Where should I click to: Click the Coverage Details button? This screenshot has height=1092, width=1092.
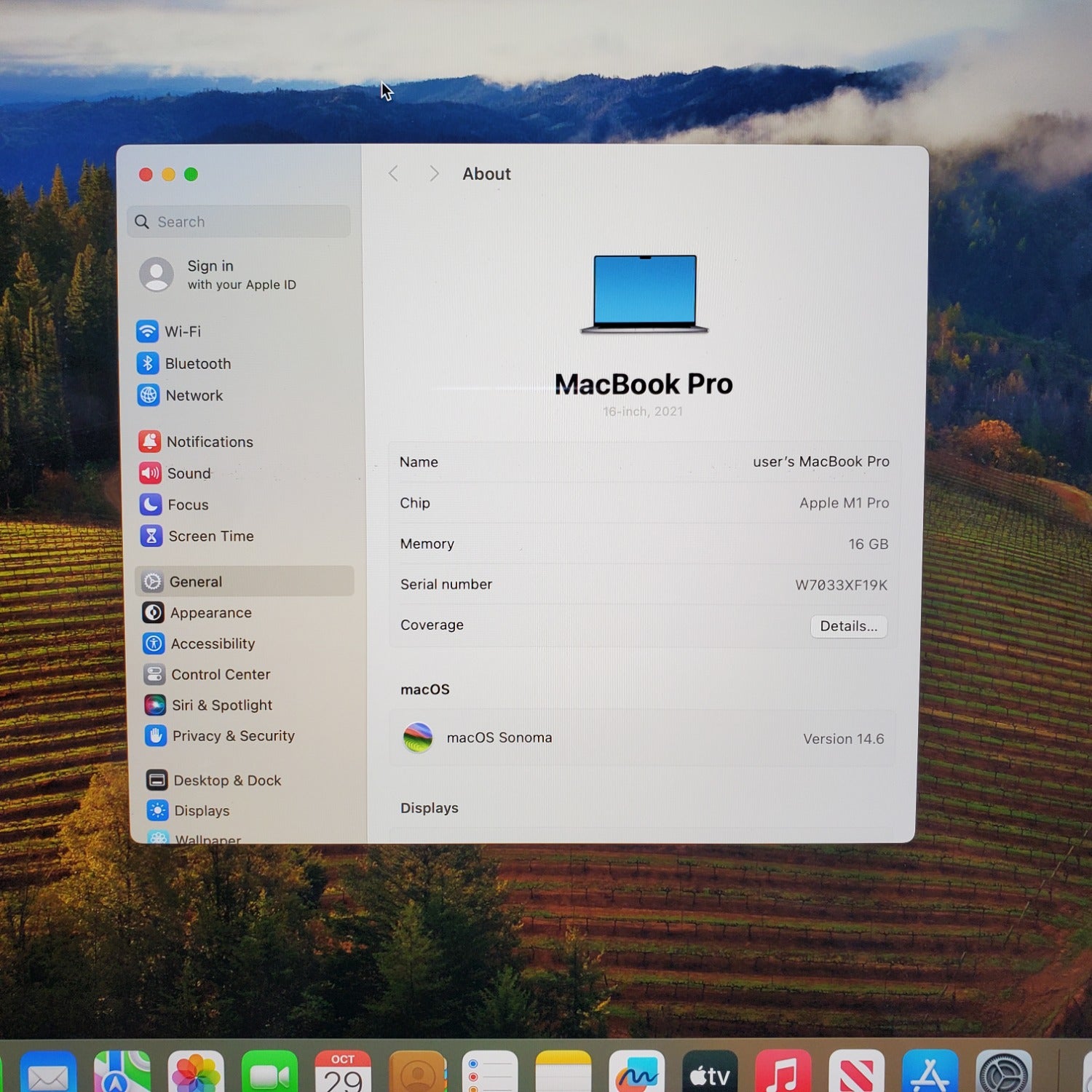(848, 626)
